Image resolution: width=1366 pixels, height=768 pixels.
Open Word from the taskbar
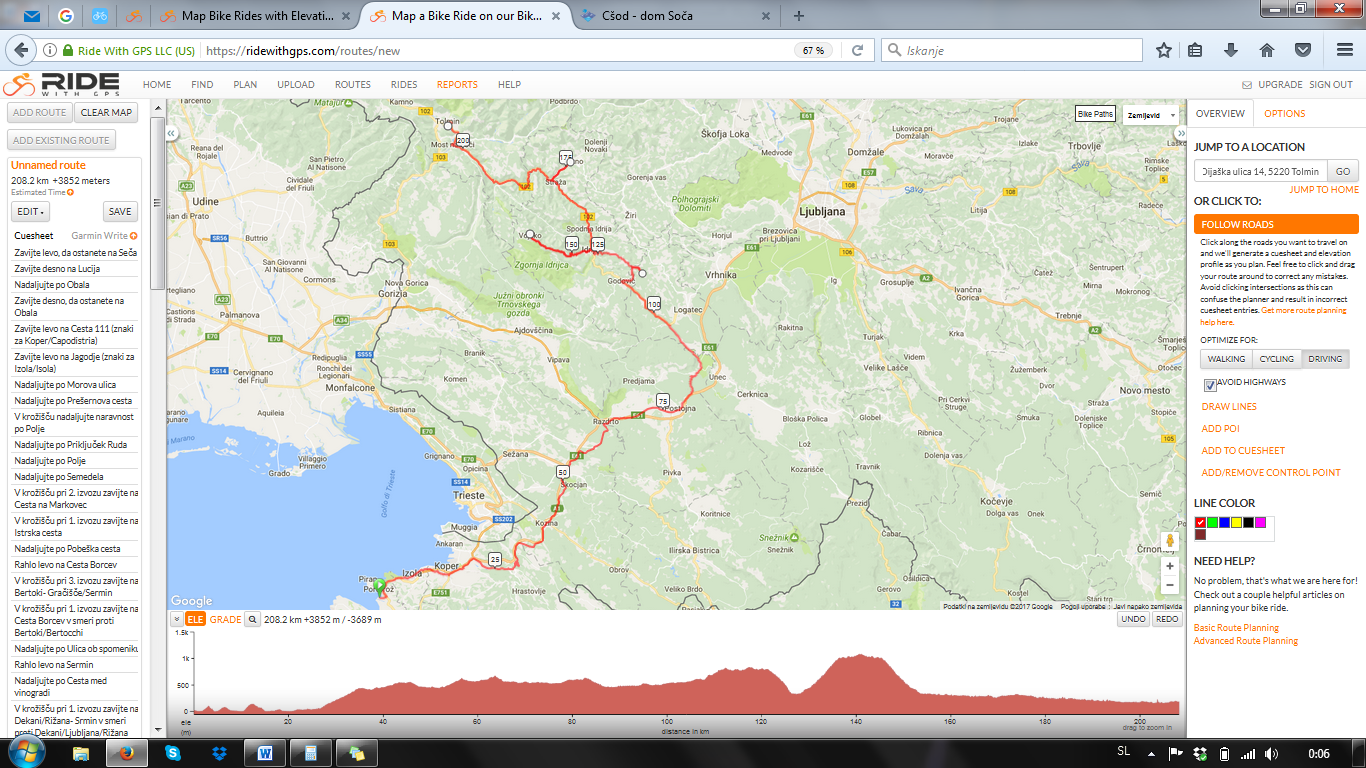click(265, 753)
